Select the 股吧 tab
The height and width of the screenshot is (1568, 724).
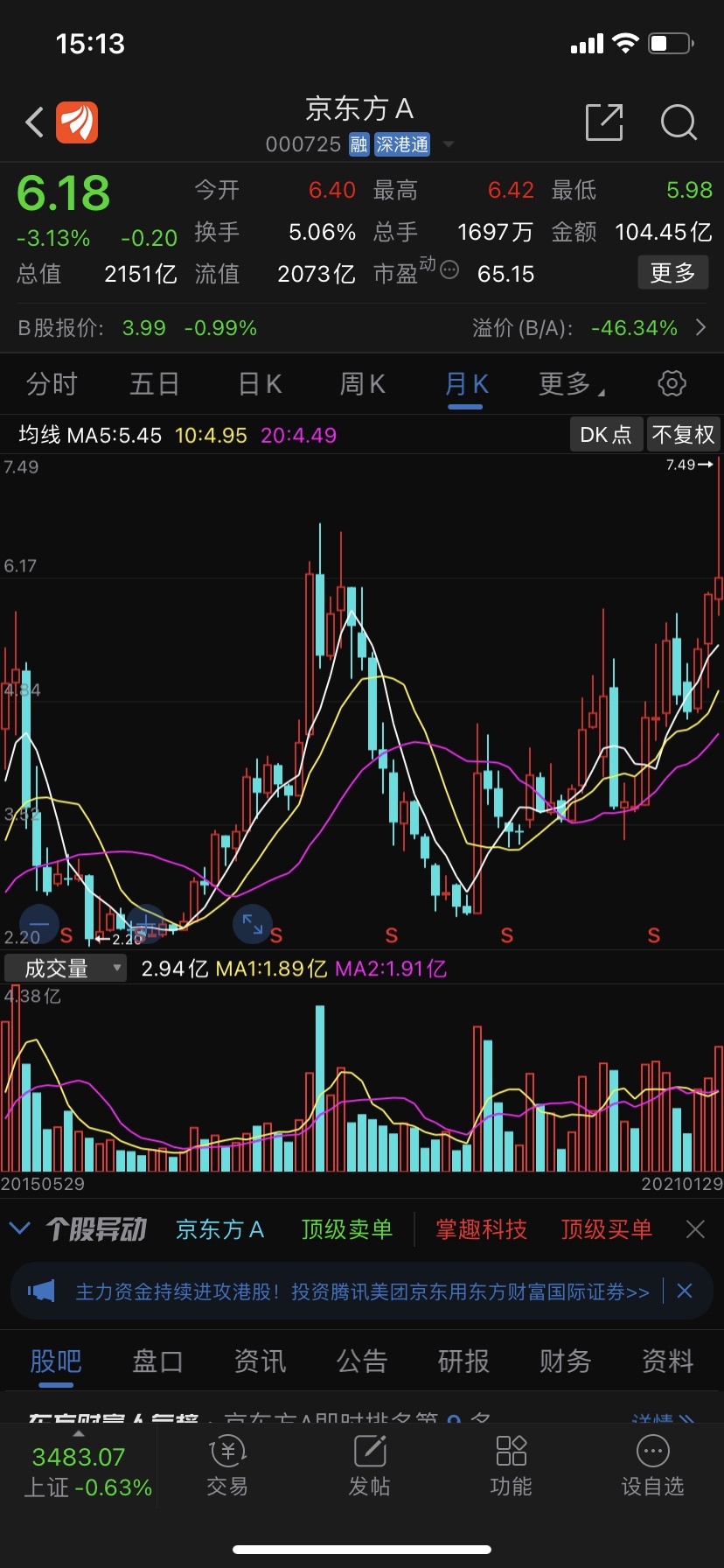coord(56,1361)
